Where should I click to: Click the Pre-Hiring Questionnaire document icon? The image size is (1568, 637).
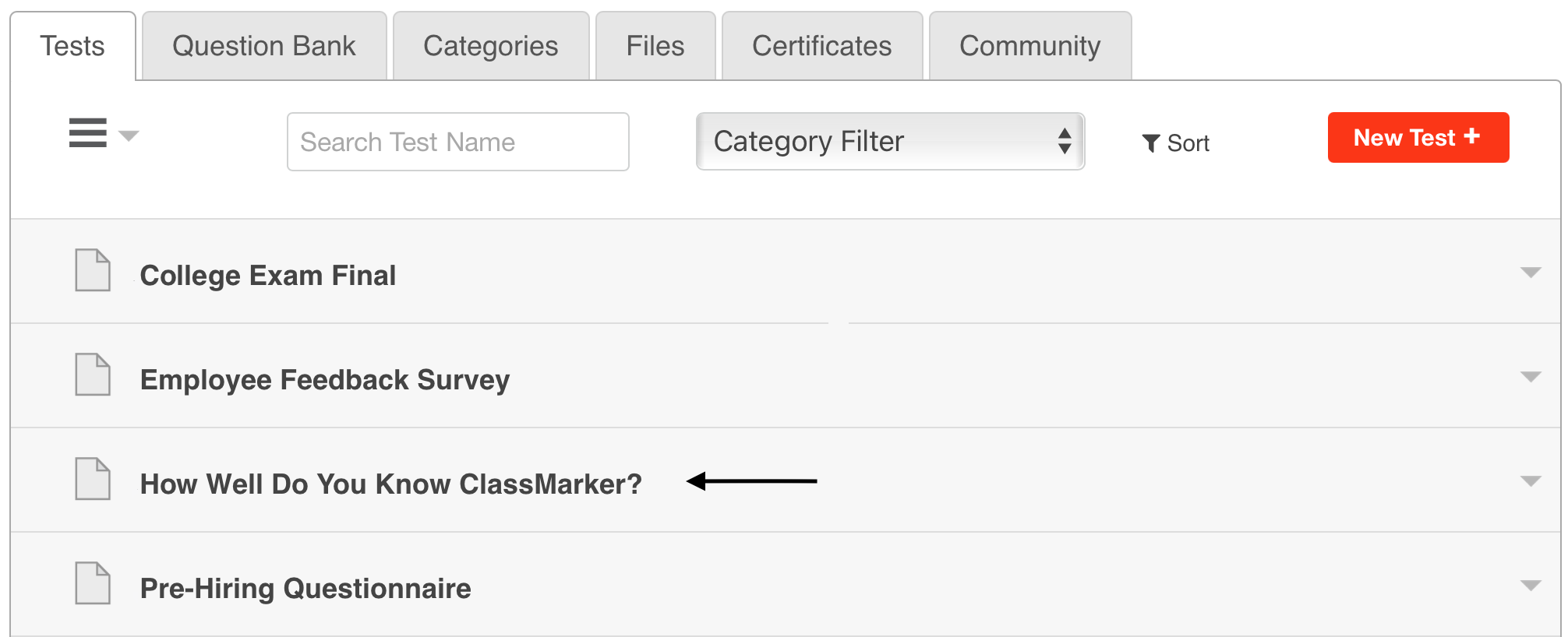tap(93, 583)
